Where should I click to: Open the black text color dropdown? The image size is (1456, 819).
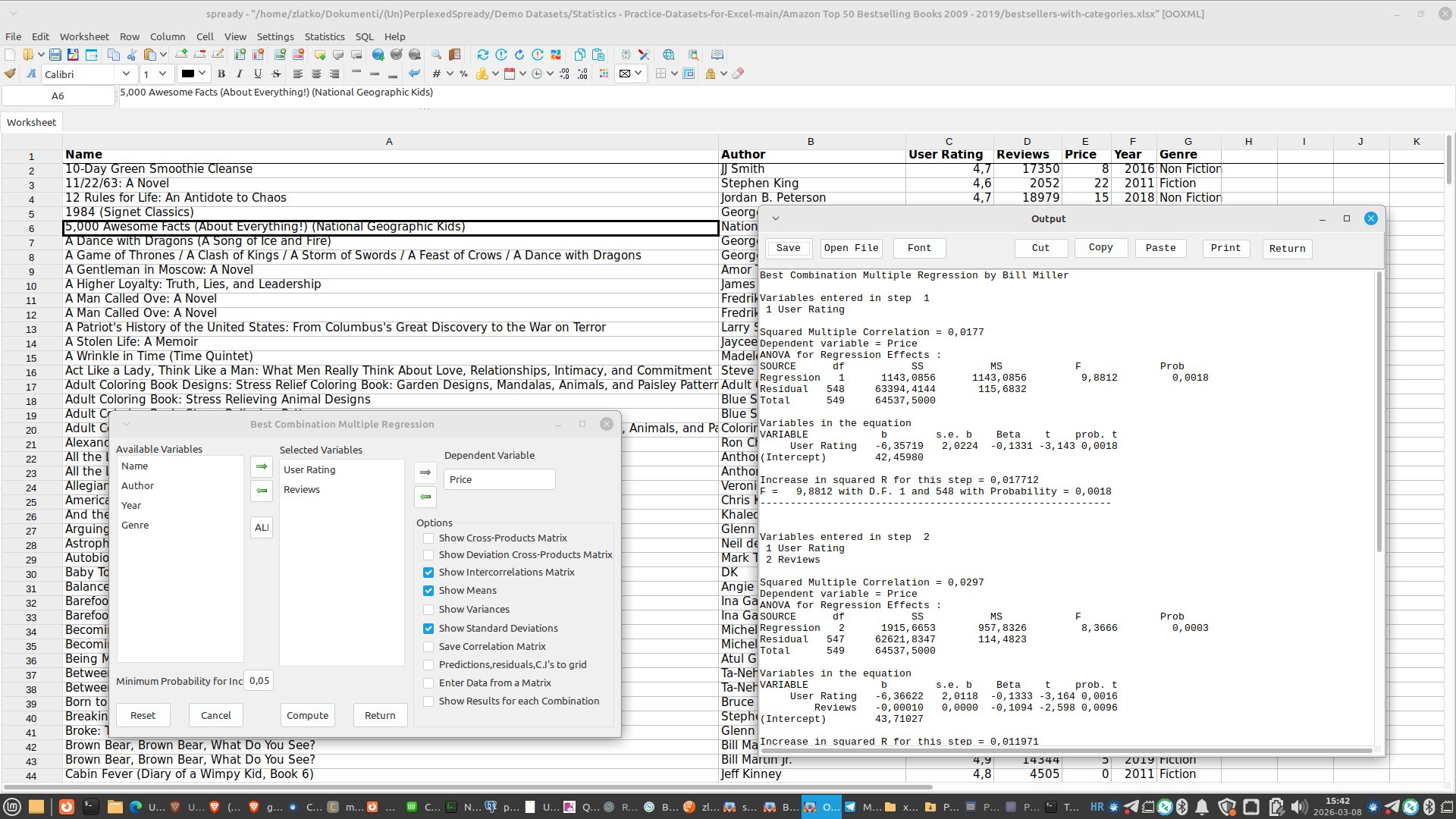tap(202, 74)
